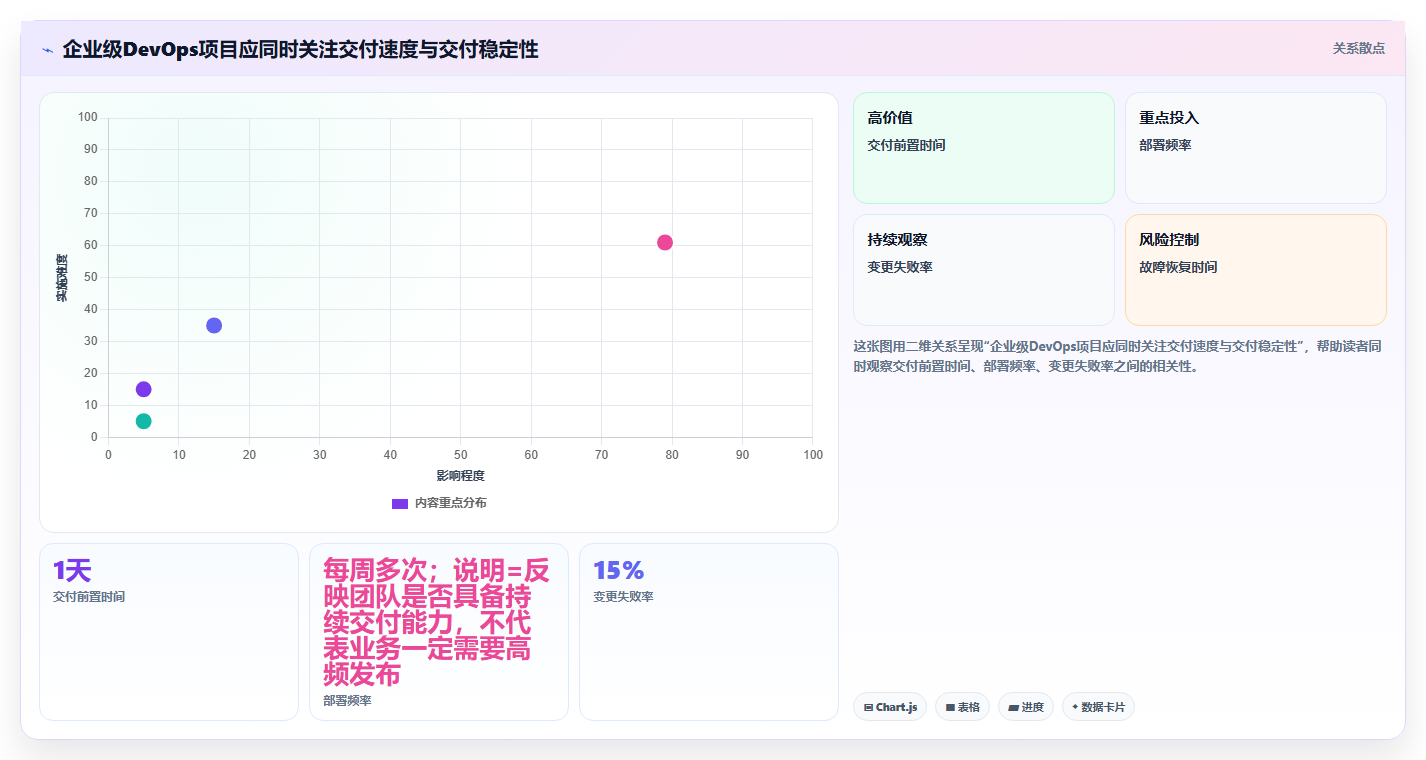Click the lightning icon beside the title

pos(47,50)
